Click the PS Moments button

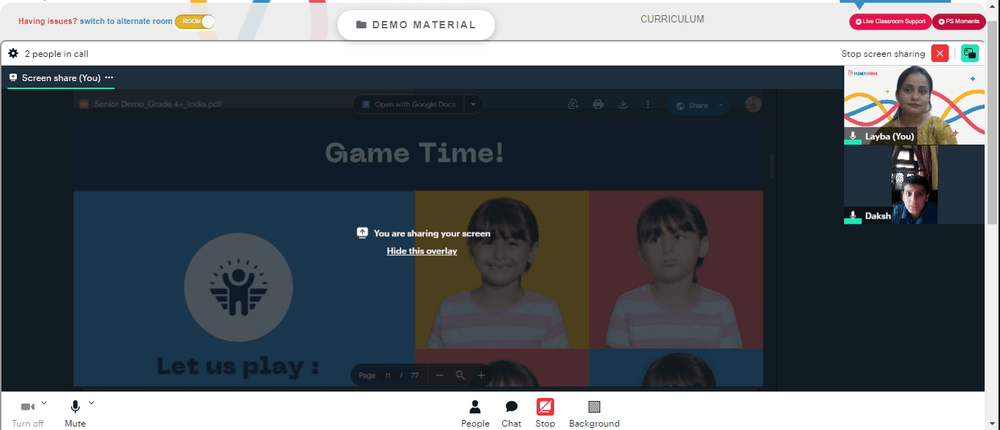[x=959, y=22]
